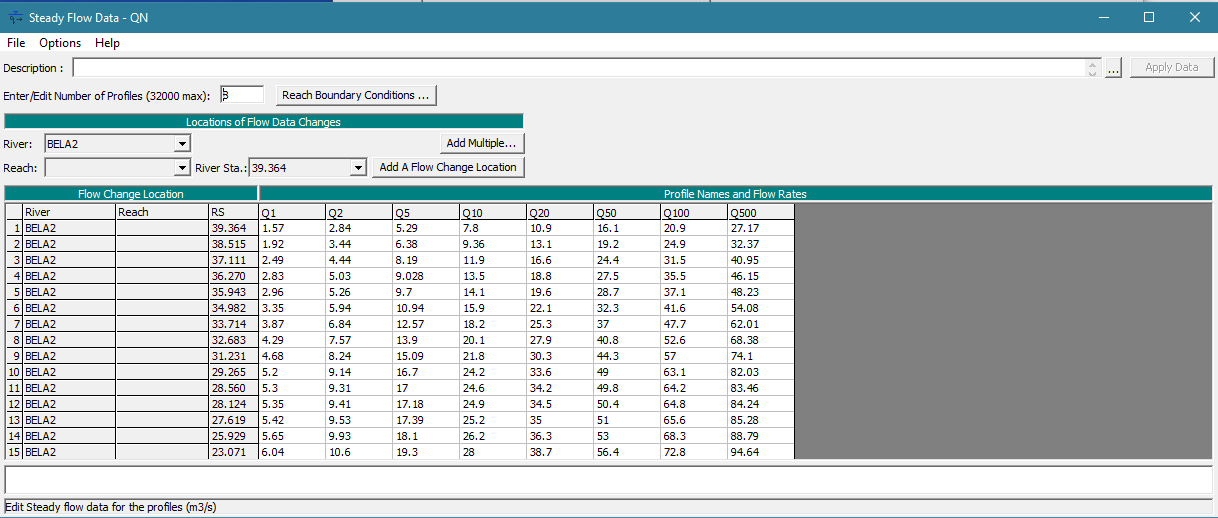The width and height of the screenshot is (1218, 518).
Task: Click the Description text field
Action: [578, 68]
